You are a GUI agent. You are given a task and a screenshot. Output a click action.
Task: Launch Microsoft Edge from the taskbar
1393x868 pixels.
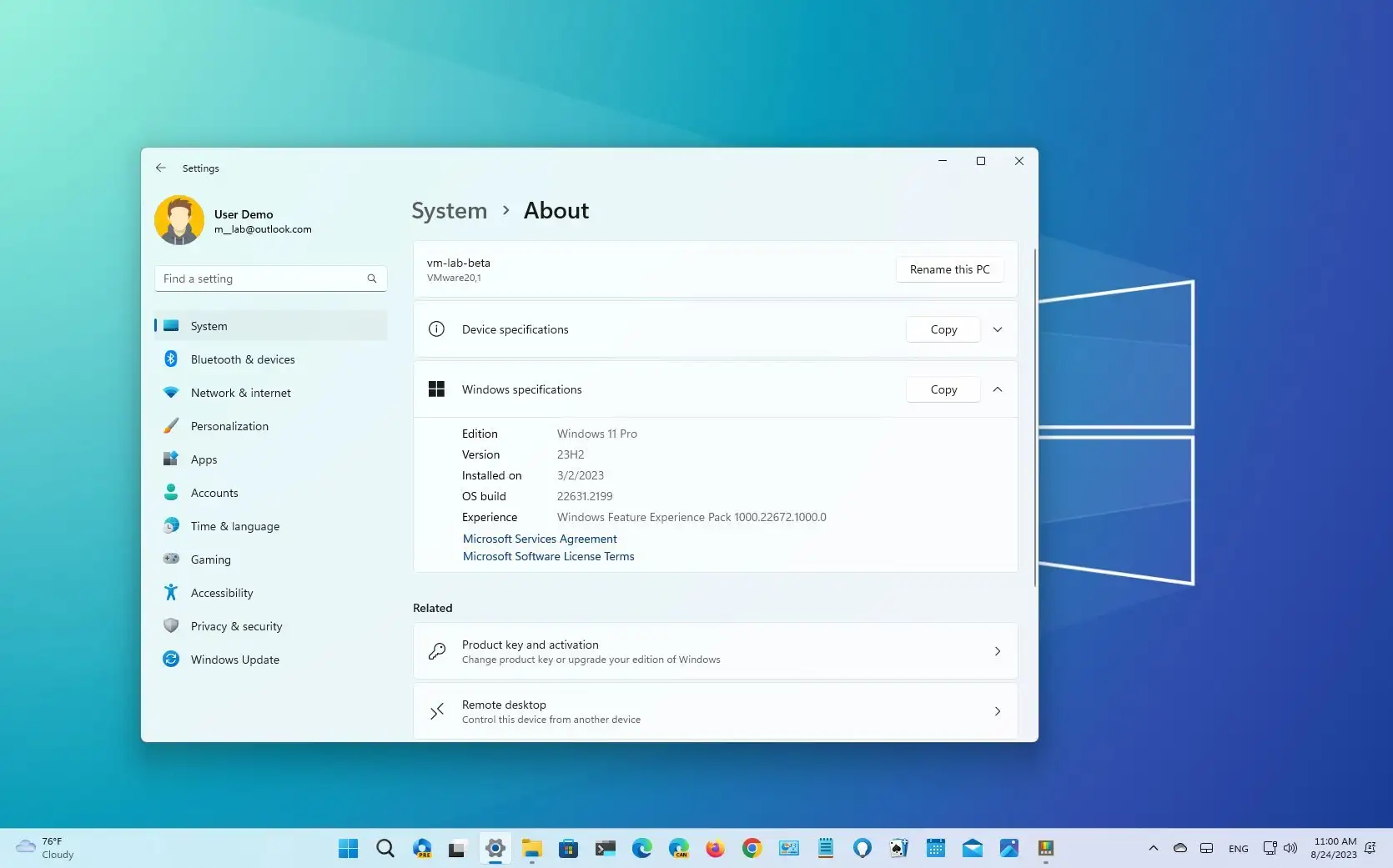[x=641, y=848]
